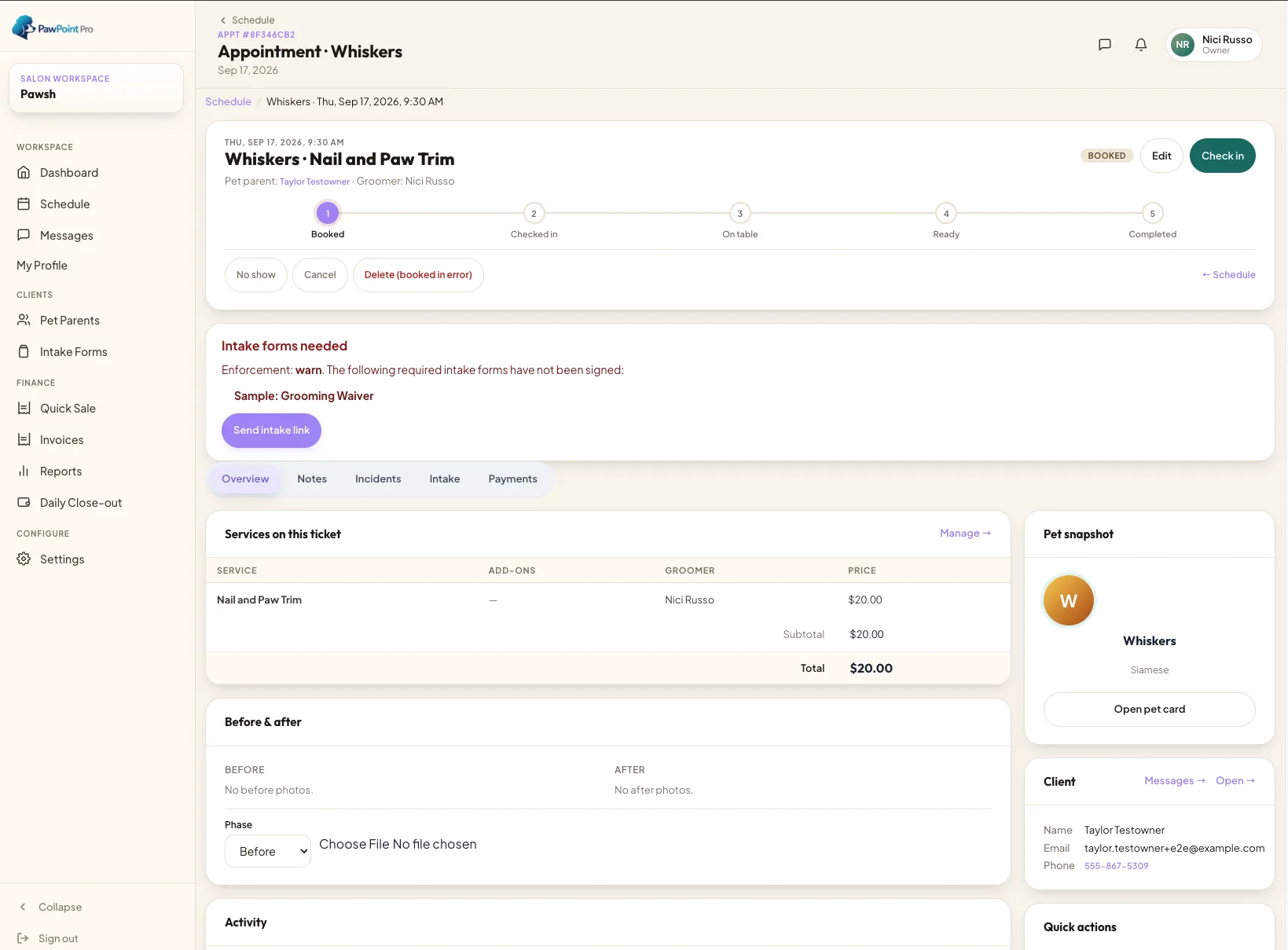This screenshot has width=1288, height=950.
Task: Click the Sign out door icon
Action: pyautogui.click(x=23, y=938)
